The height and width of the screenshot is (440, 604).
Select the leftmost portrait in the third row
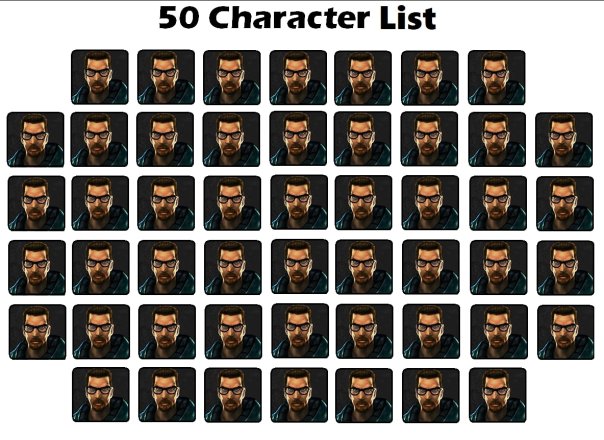tap(36, 203)
